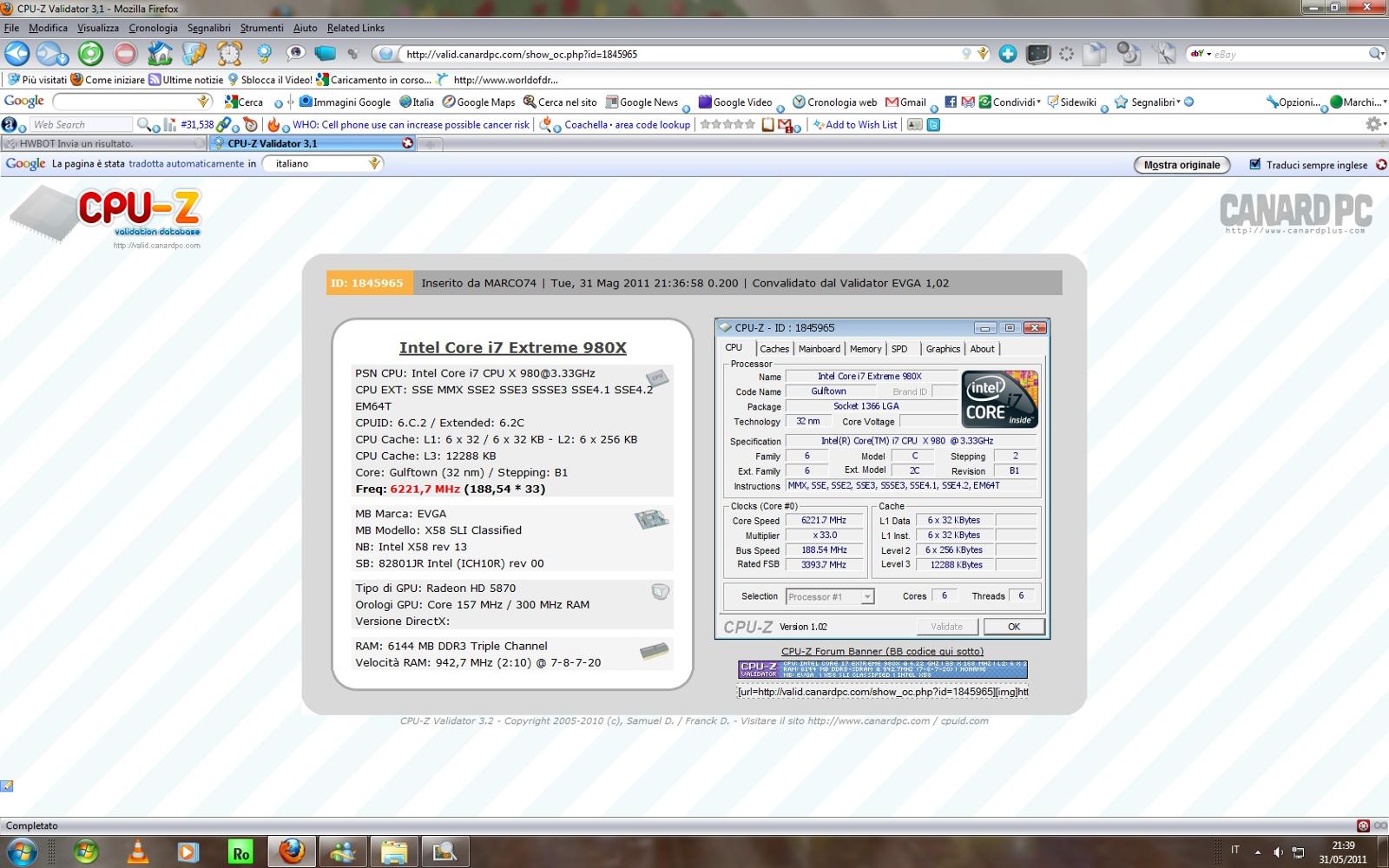Click in the Alexa Web Search field
This screenshot has width=1389, height=868.
(x=81, y=125)
